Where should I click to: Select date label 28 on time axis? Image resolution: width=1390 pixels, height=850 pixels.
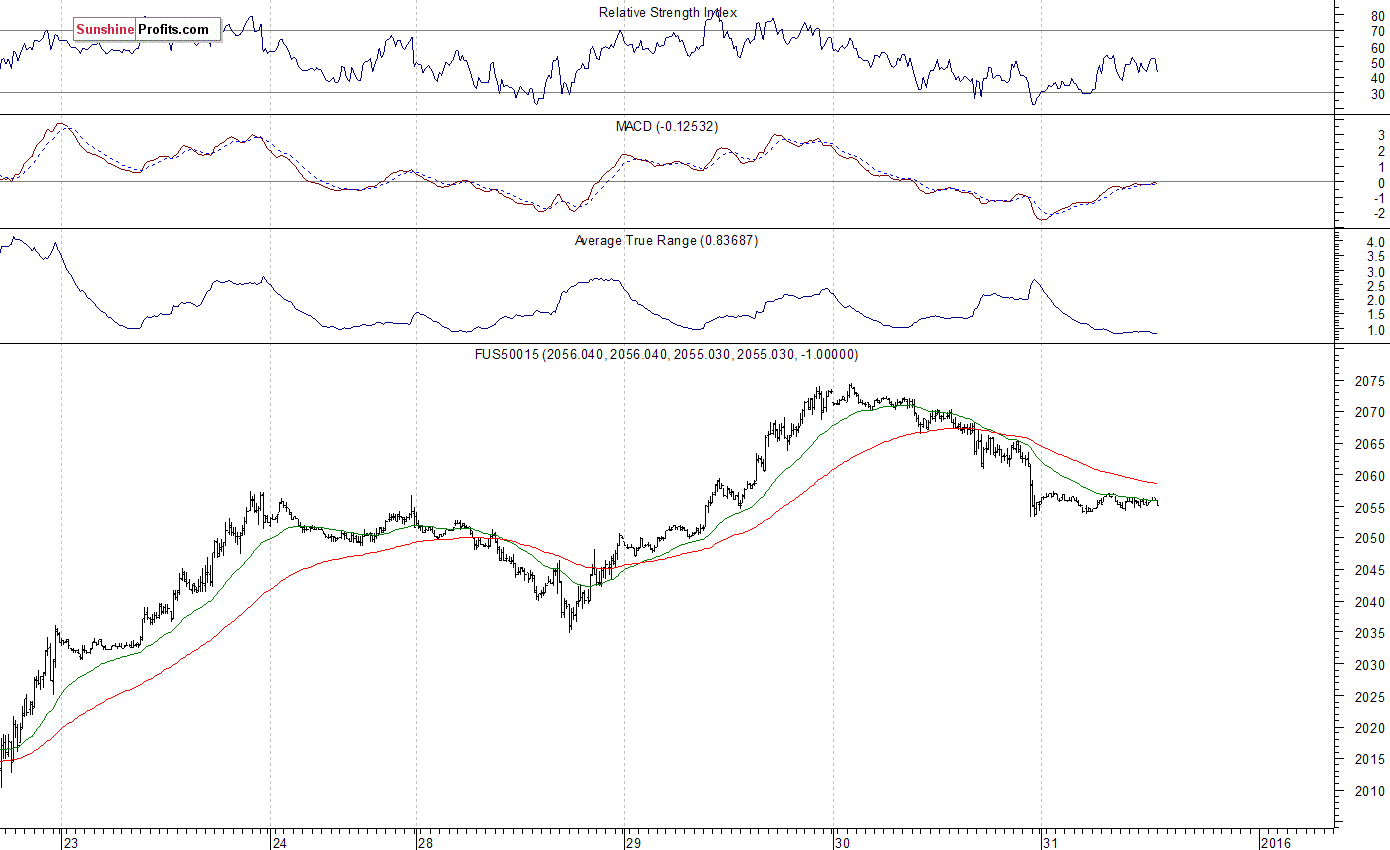point(426,843)
